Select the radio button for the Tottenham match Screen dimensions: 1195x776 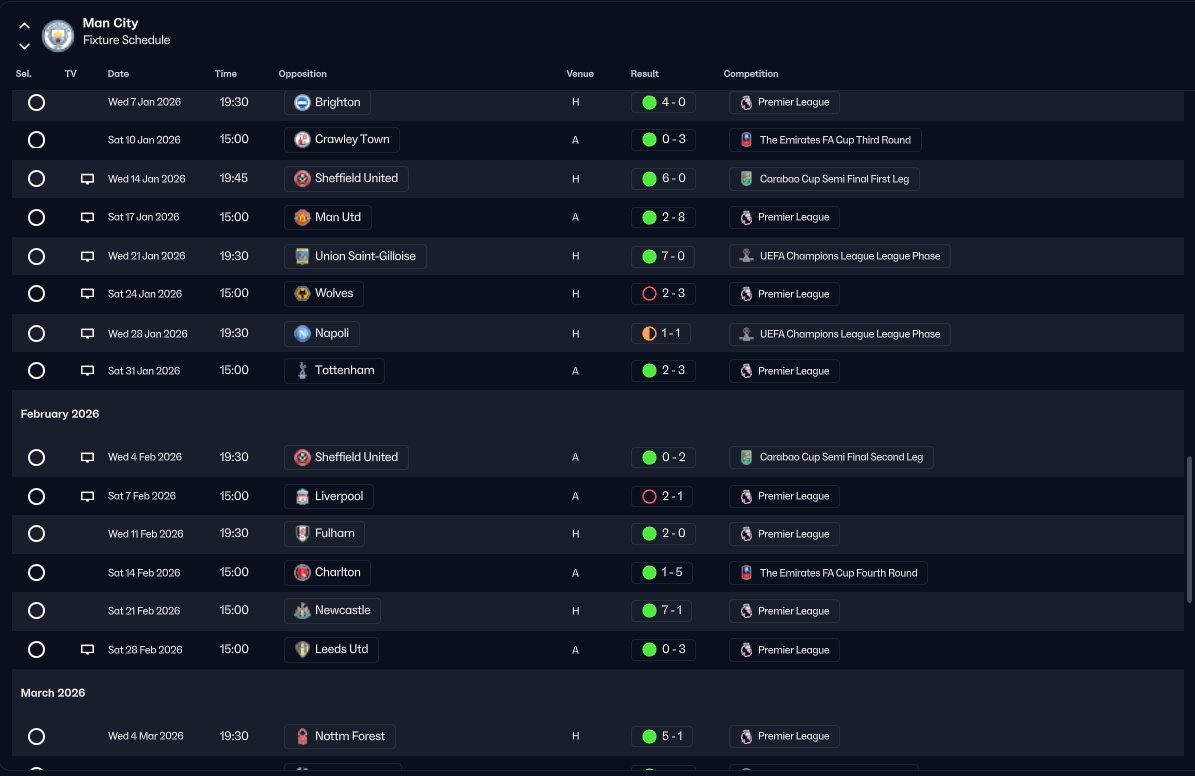tap(36, 371)
